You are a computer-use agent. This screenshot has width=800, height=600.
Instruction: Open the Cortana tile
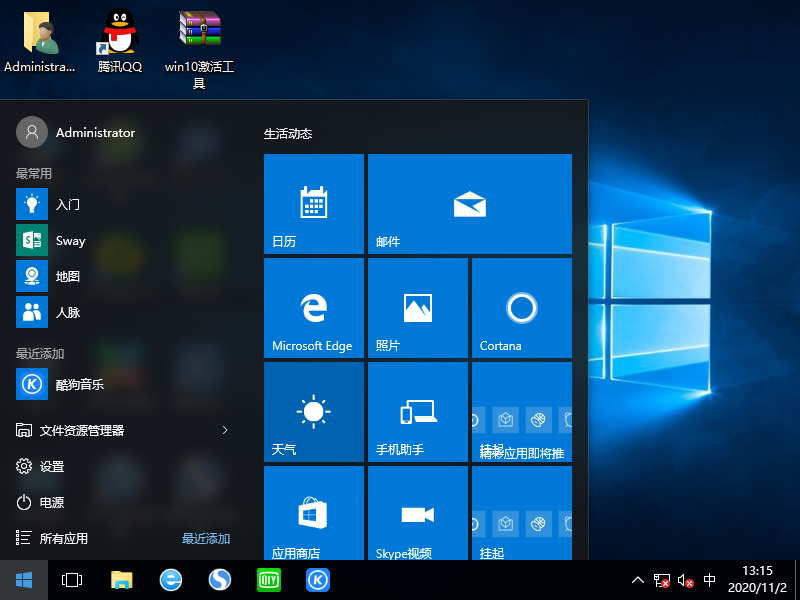tap(521, 308)
